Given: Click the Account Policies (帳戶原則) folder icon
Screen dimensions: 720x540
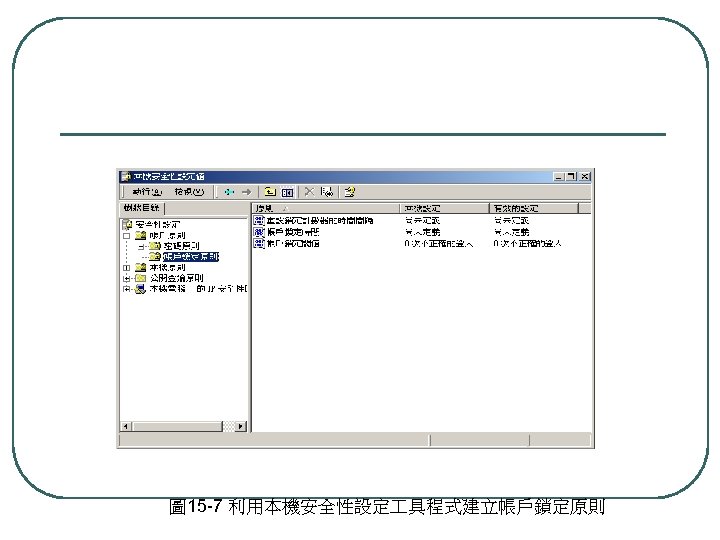Looking at the screenshot, I should point(141,236).
